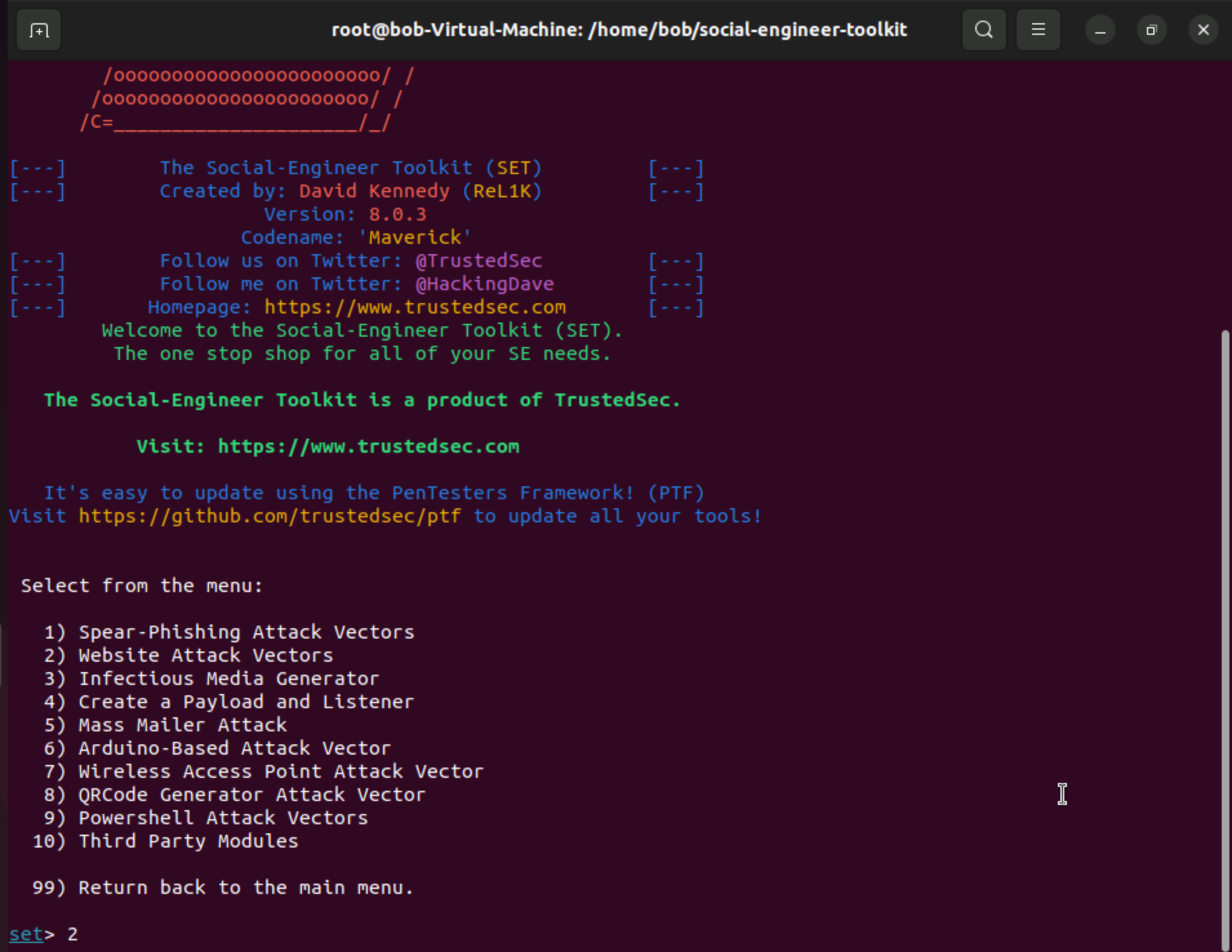Screen dimensions: 1232x952
Task: Click the terminal window title text
Action: (x=619, y=30)
